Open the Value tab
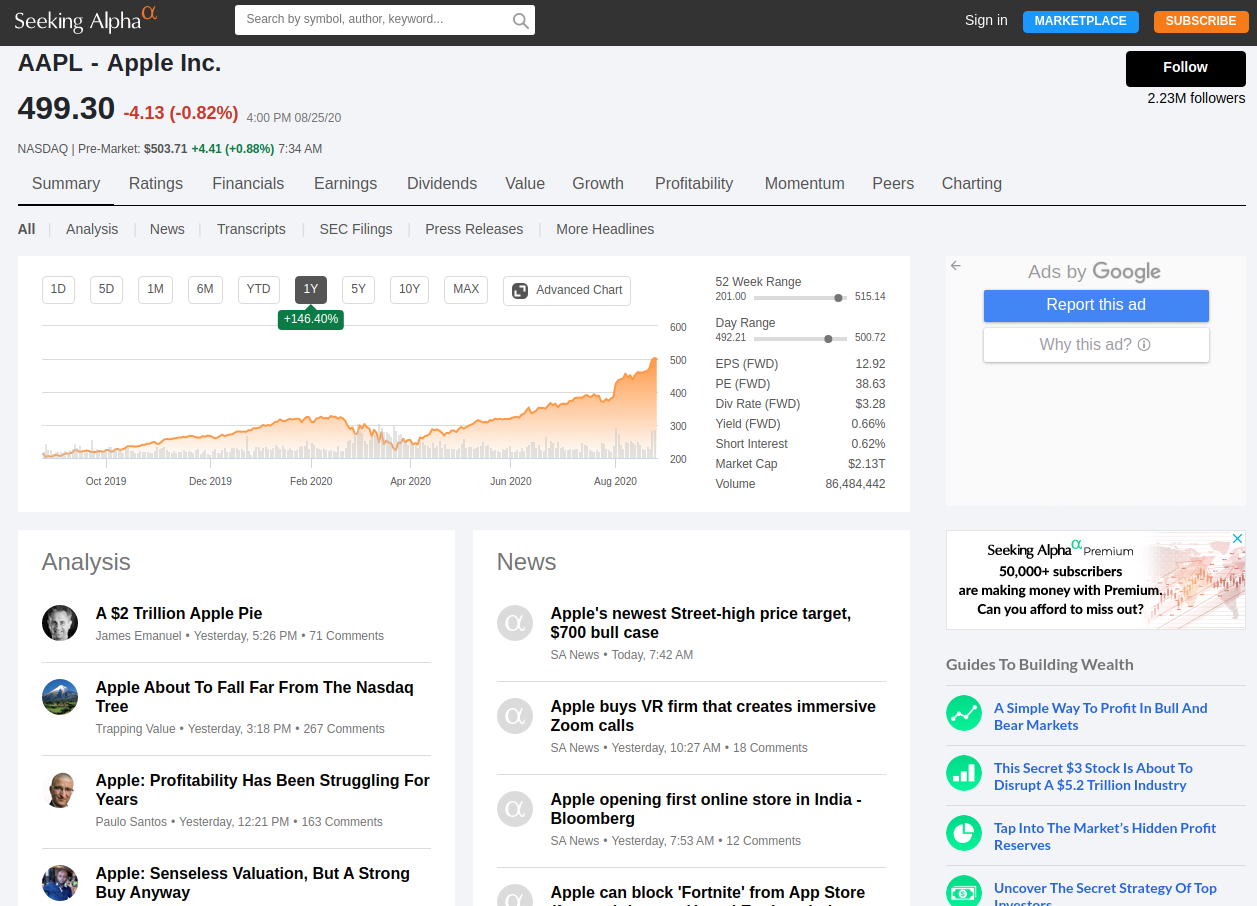 tap(525, 184)
